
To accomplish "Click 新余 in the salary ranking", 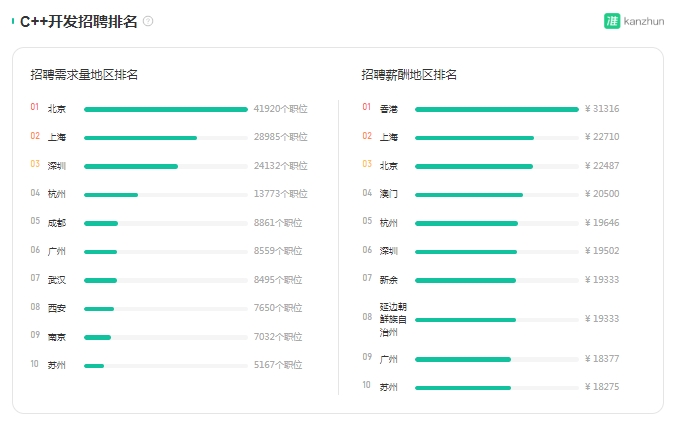I will pos(388,279).
